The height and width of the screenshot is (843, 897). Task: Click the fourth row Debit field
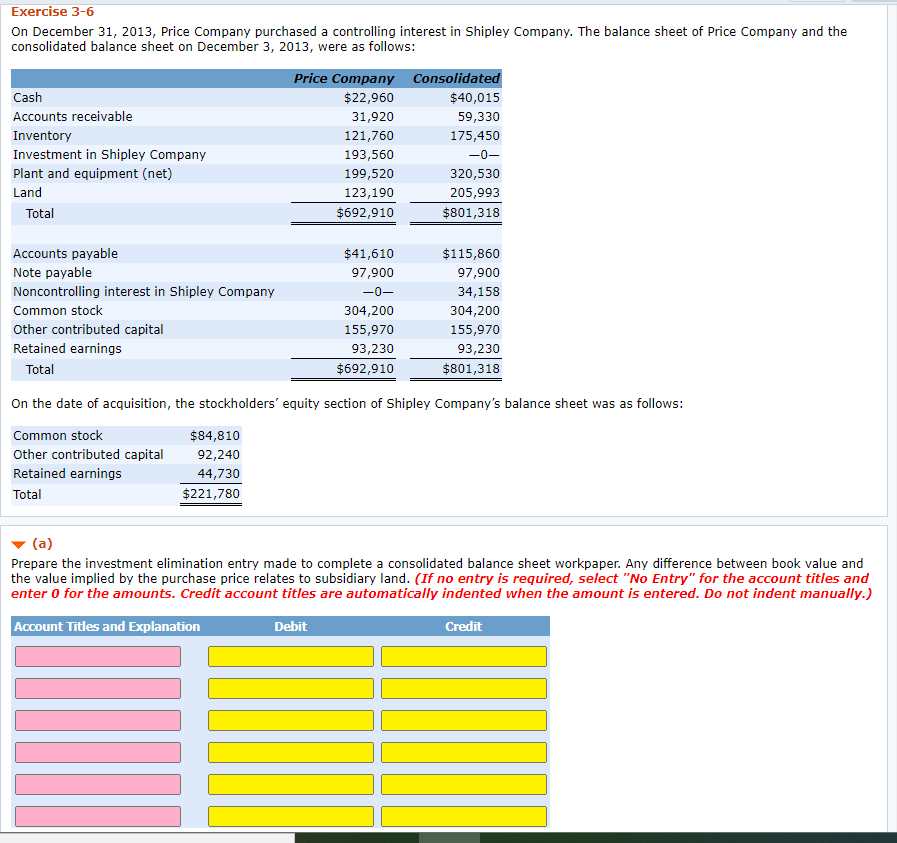(x=291, y=752)
